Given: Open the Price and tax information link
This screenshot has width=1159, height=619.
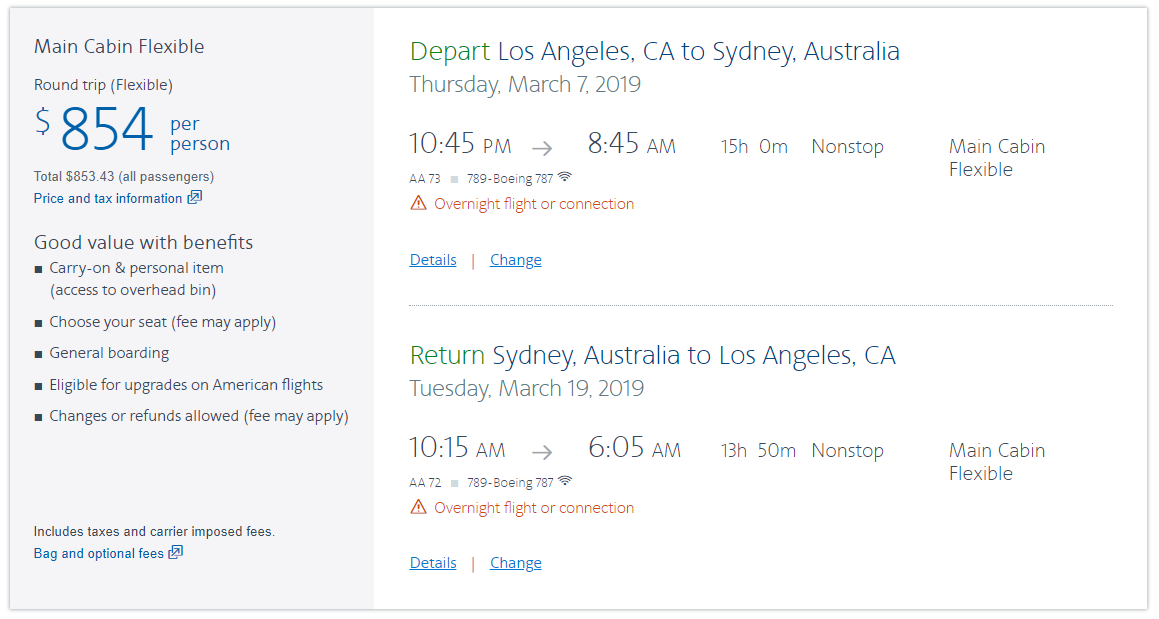Looking at the screenshot, I should (x=108, y=198).
